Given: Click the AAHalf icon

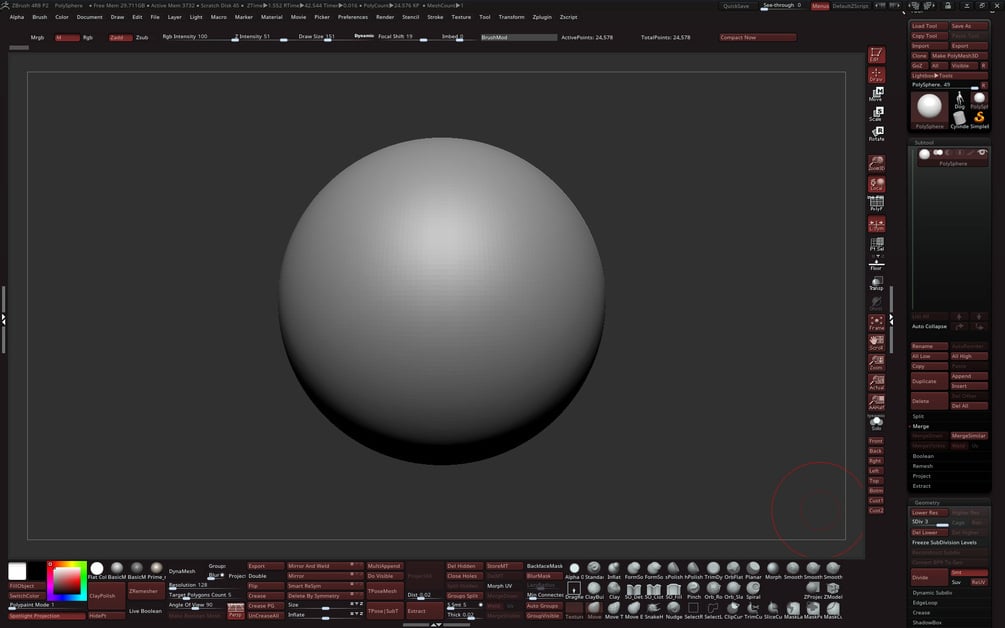Looking at the screenshot, I should (x=876, y=402).
